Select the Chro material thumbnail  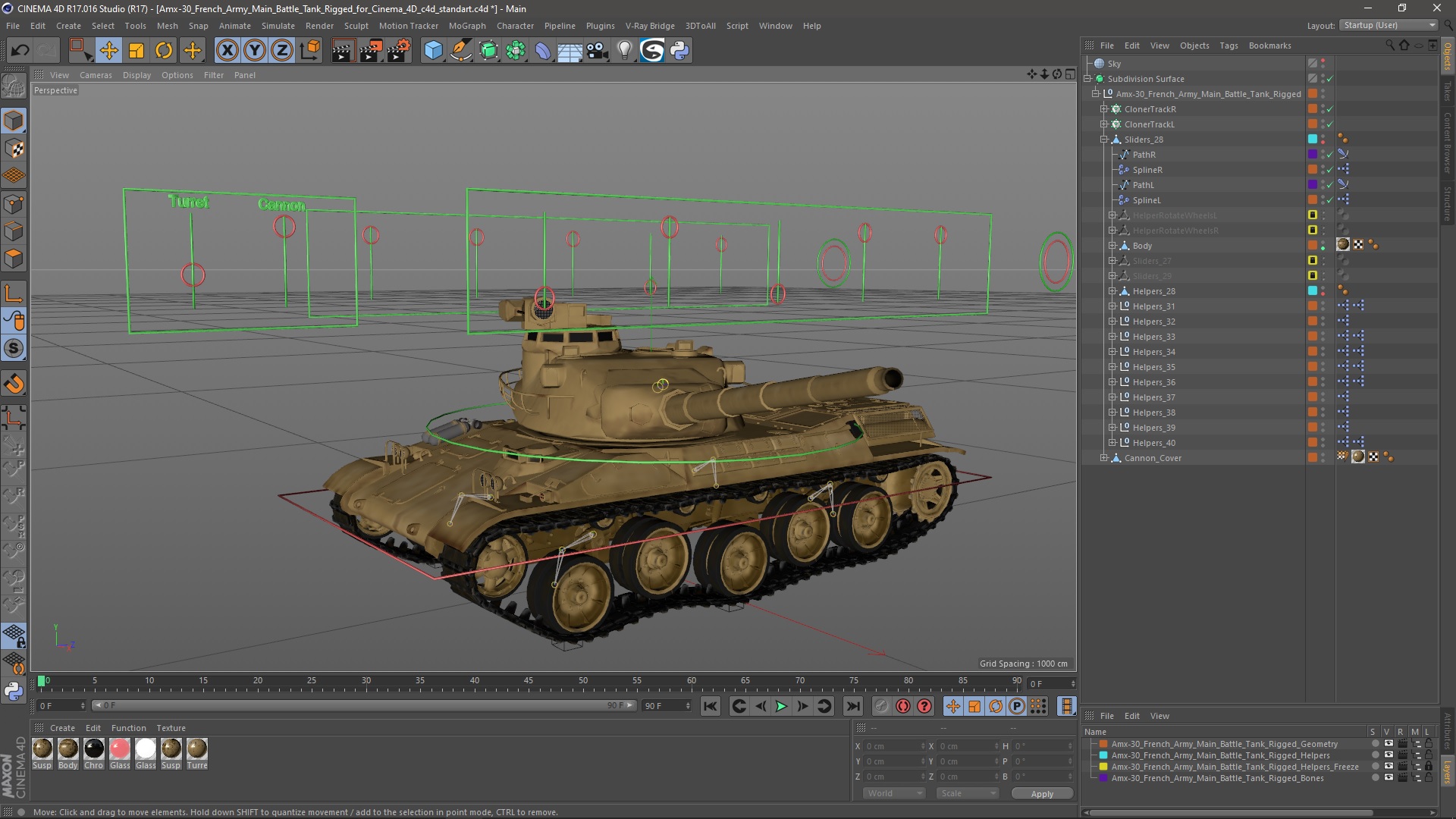[x=94, y=749]
